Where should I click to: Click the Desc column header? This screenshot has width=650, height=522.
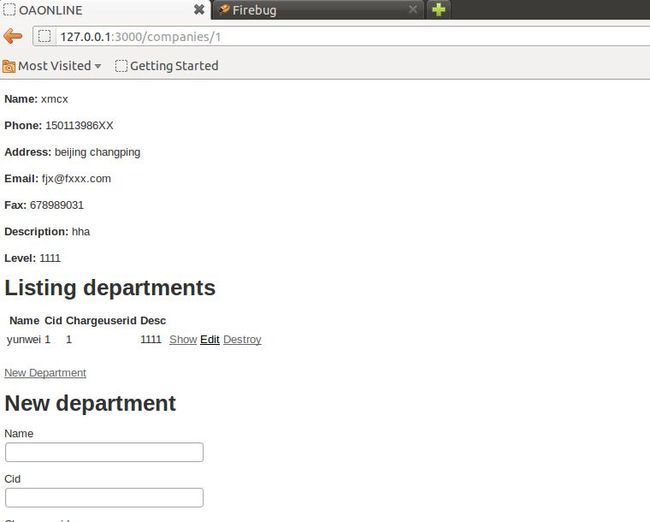click(153, 320)
